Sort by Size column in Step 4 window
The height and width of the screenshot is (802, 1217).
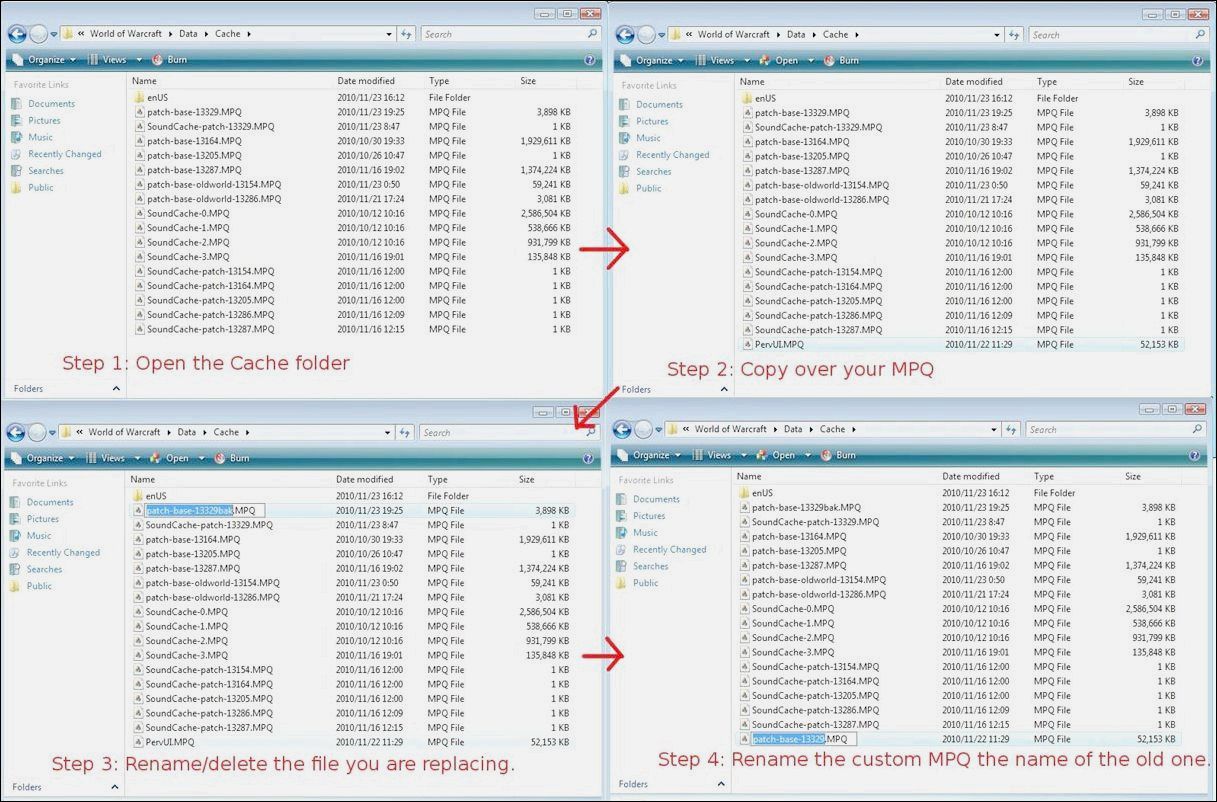pos(1133,477)
